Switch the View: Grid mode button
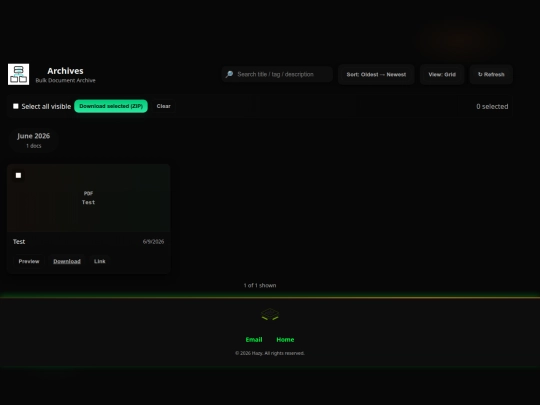This screenshot has width=540, height=405. coord(442,74)
